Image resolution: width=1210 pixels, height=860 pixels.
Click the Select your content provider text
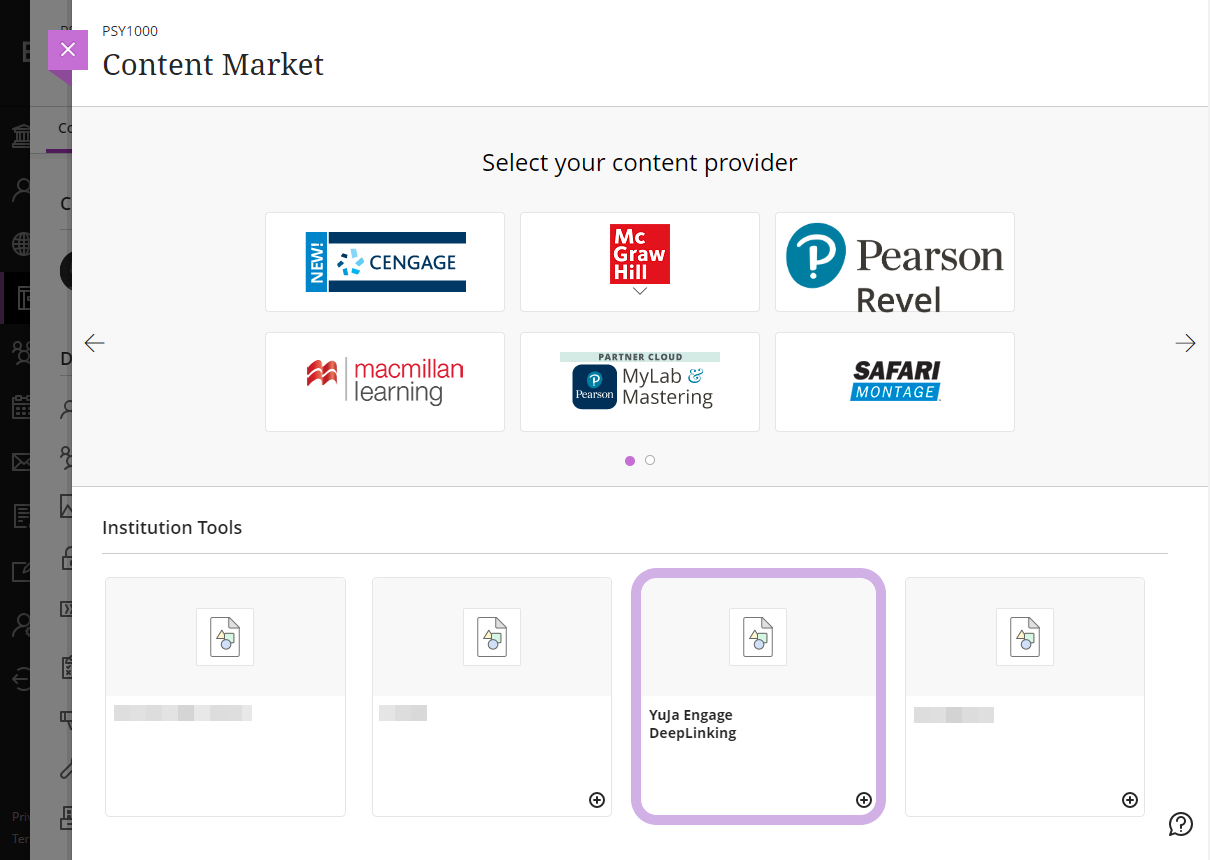(640, 162)
